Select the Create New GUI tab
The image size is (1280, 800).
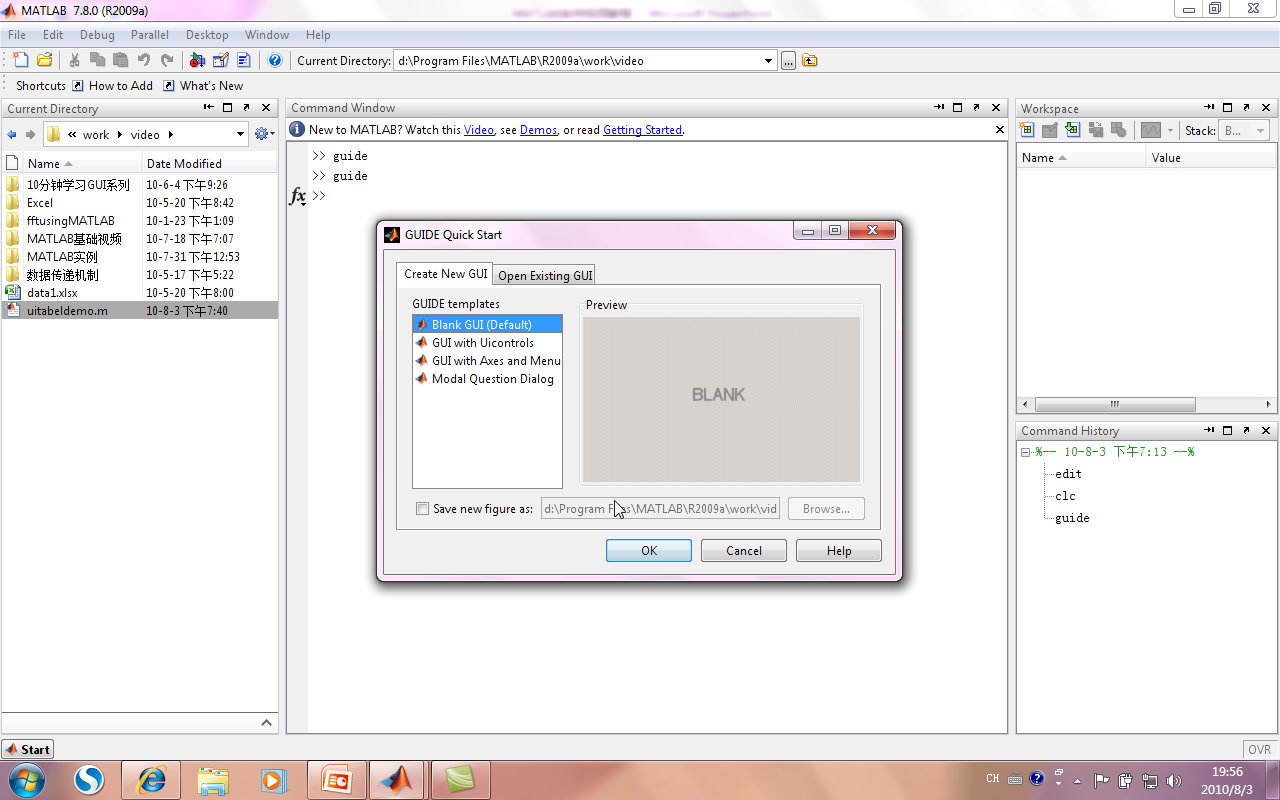pos(446,273)
